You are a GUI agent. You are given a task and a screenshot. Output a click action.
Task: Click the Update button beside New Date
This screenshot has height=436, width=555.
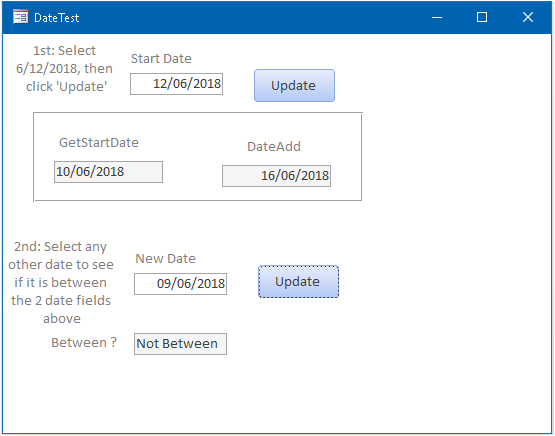point(298,282)
